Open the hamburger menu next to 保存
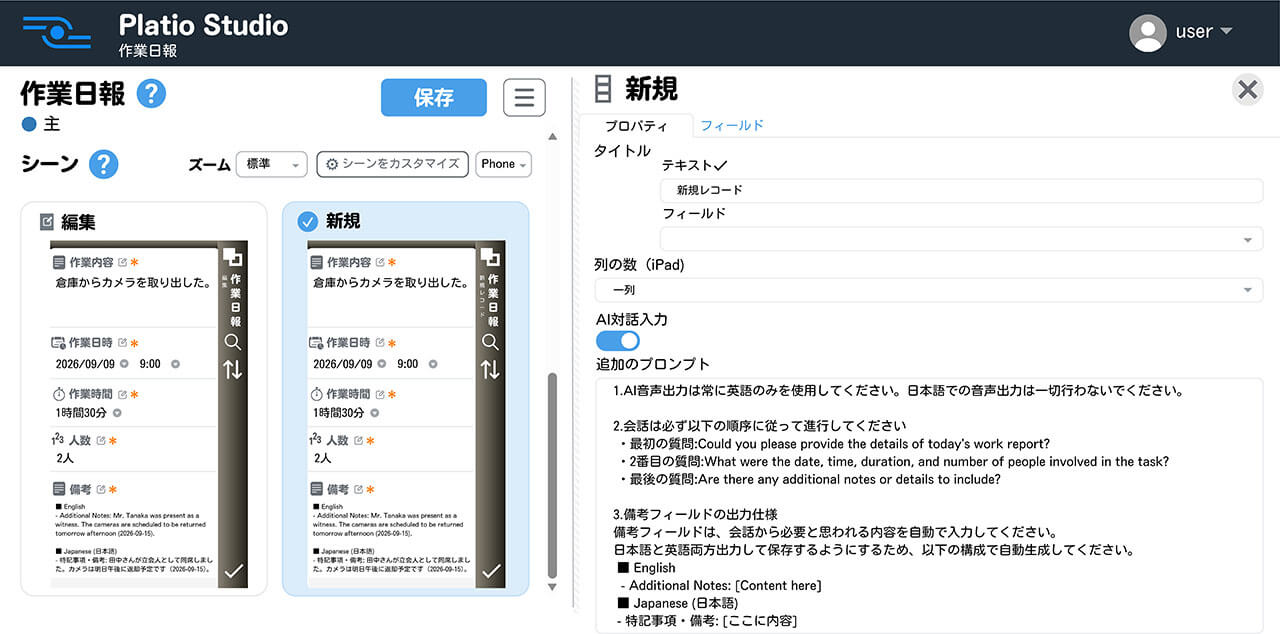This screenshot has height=634, width=1280. pos(524,98)
